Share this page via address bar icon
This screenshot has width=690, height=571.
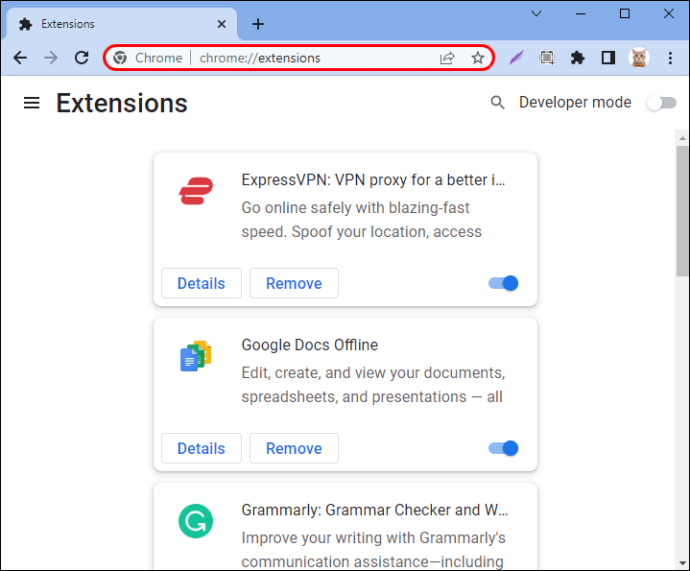[447, 58]
